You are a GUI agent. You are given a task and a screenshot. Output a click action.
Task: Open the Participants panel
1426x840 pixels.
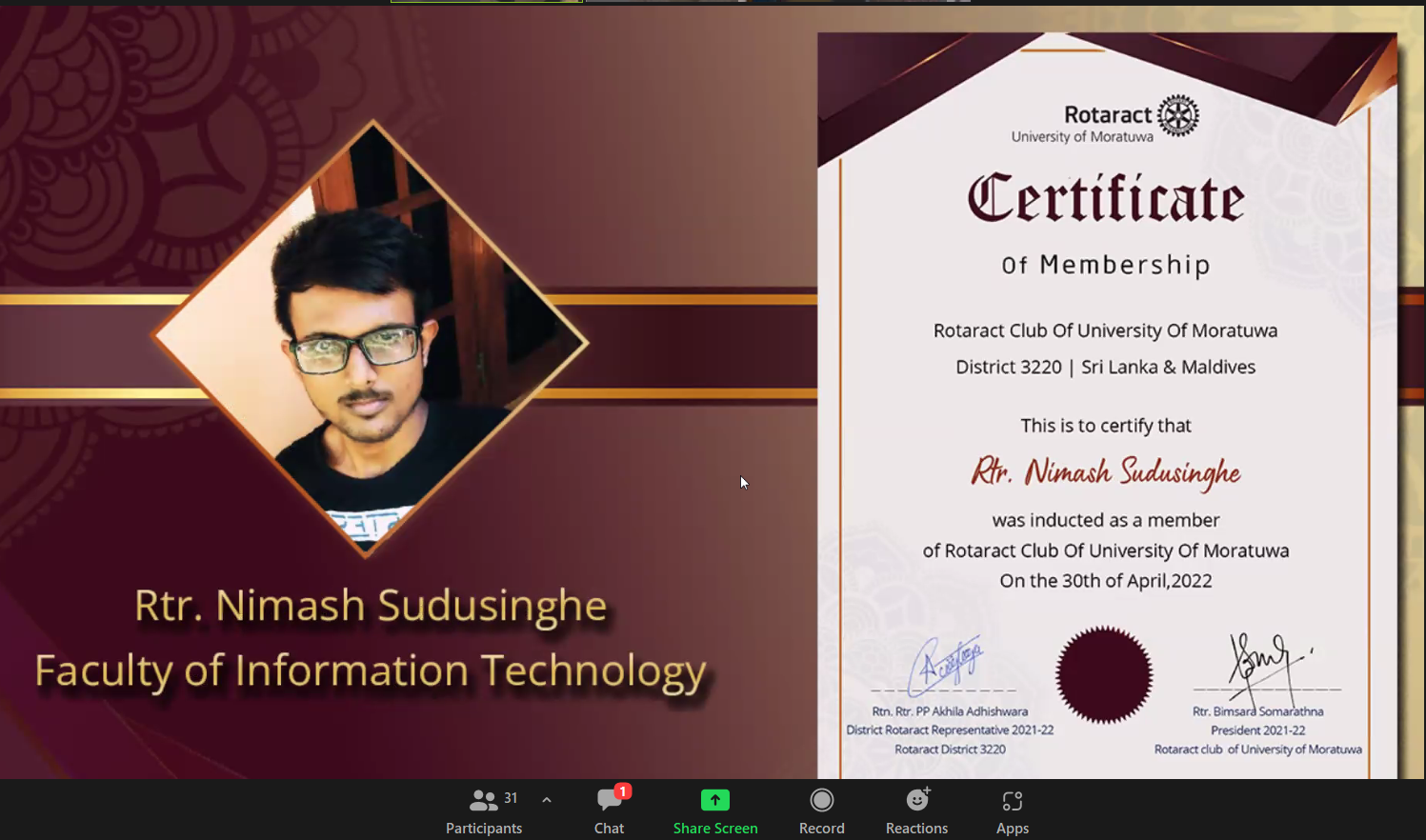point(484,811)
